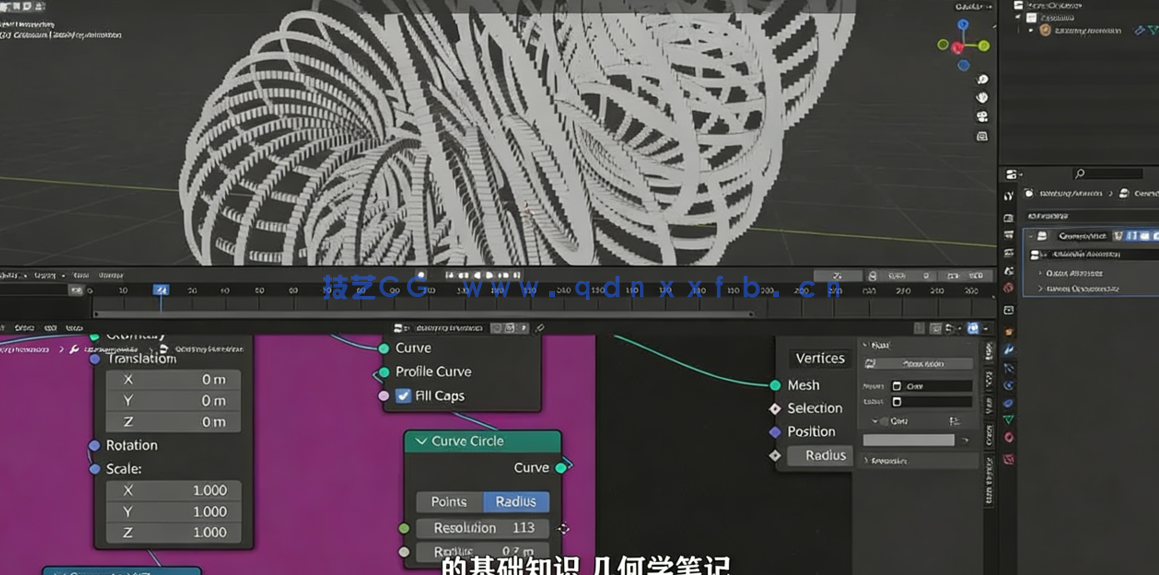
Task: Click the light gray field in sidebar
Action: pyautogui.click(x=909, y=440)
